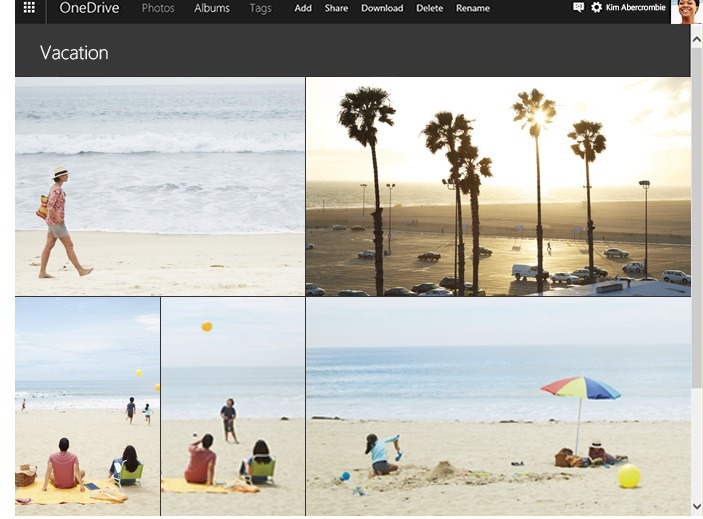The width and height of the screenshot is (703, 519).
Task: Open the palm trees sunset photo
Action: 498,186
